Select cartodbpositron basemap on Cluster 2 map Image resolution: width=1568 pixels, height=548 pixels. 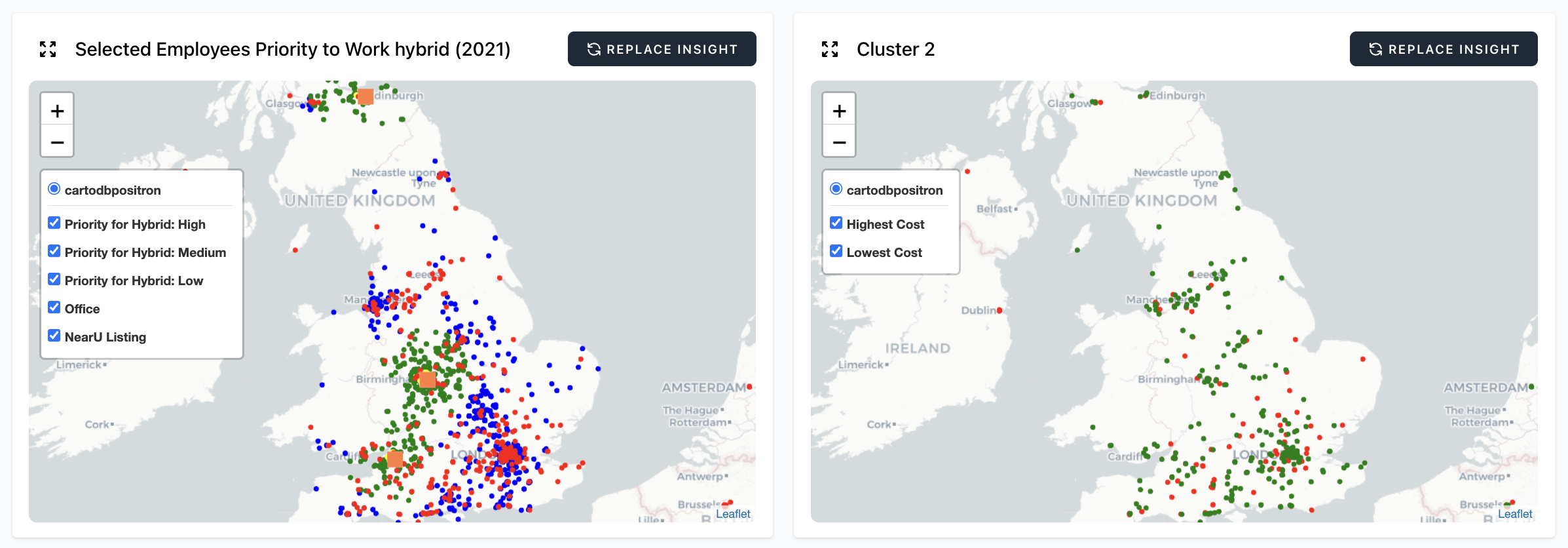pos(836,189)
